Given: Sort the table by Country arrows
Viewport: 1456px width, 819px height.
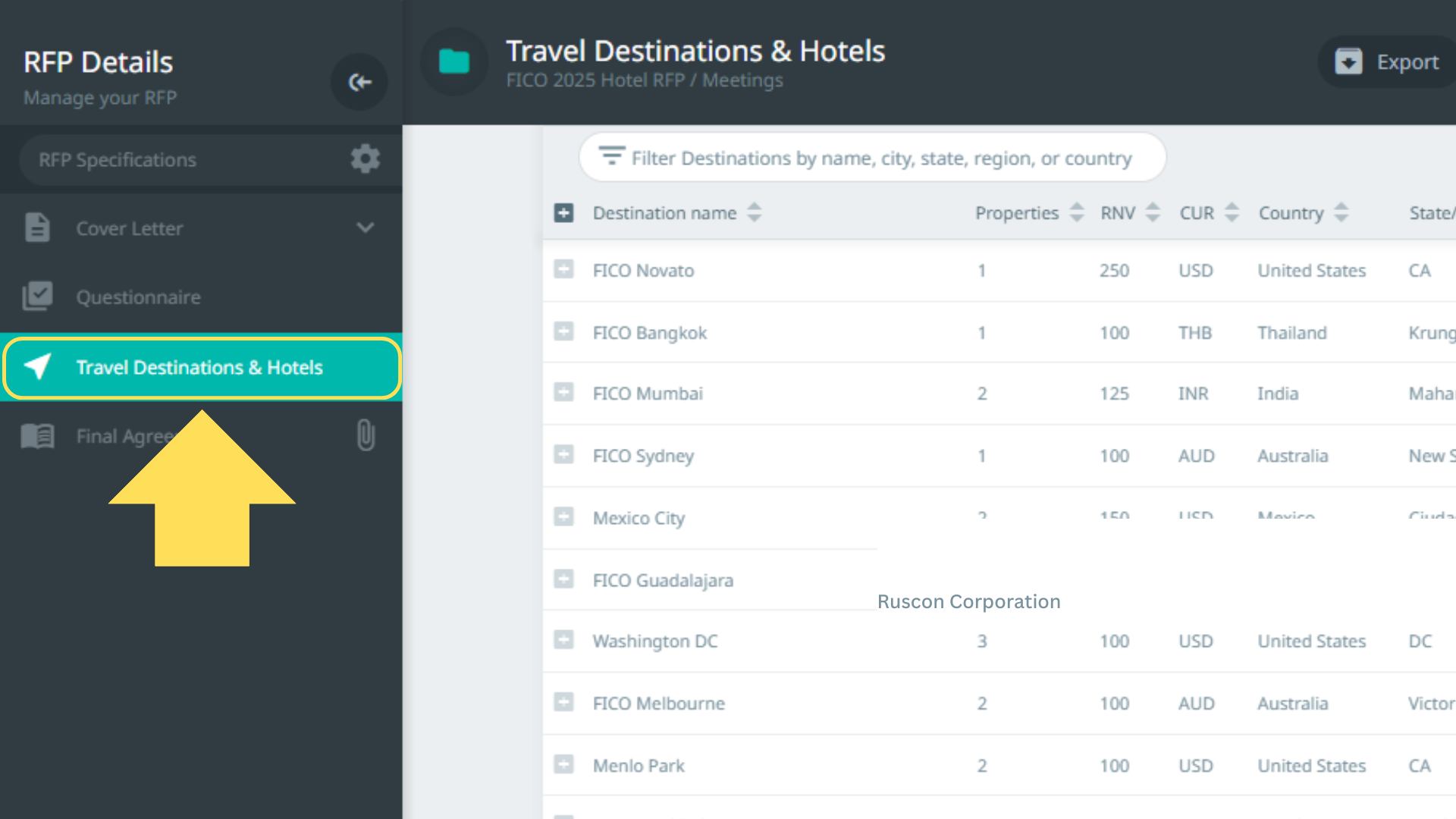Looking at the screenshot, I should [x=1341, y=212].
